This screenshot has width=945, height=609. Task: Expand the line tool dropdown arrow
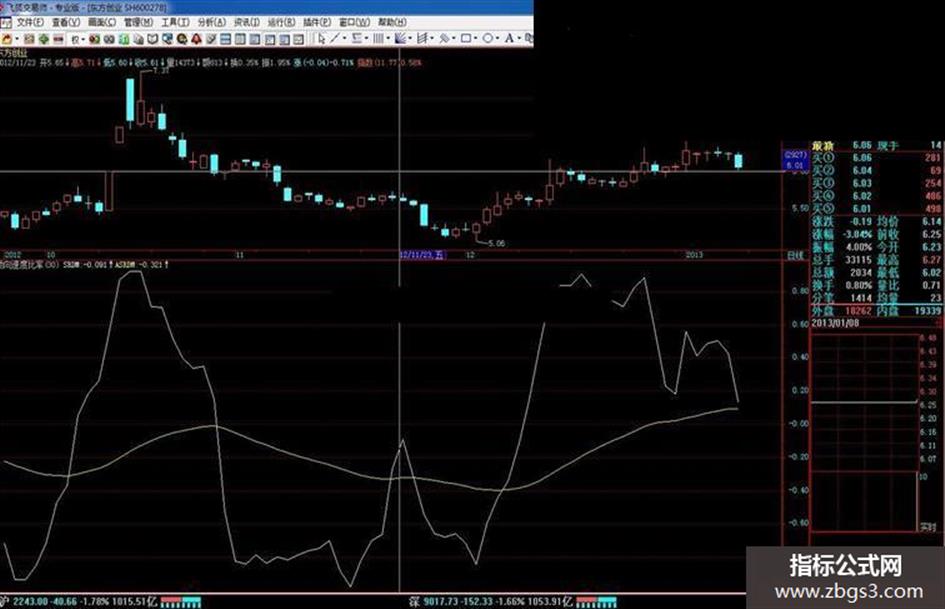click(345, 38)
